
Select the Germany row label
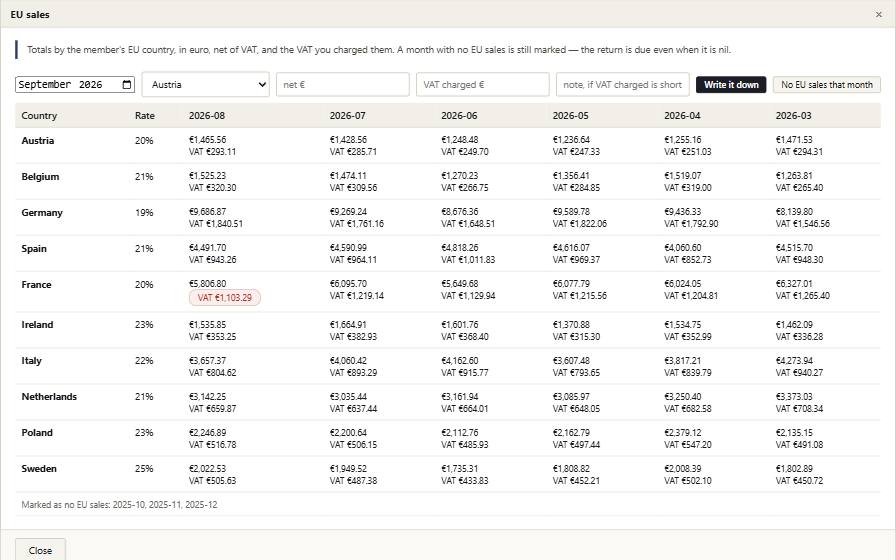click(42, 213)
